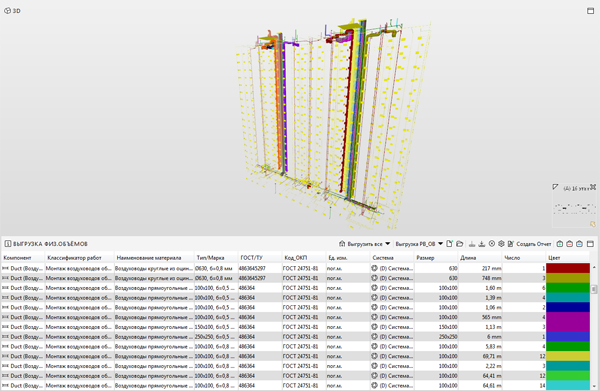Screen dimensions: 600x391
Task: Click the green plus box icon
Action: point(560,244)
